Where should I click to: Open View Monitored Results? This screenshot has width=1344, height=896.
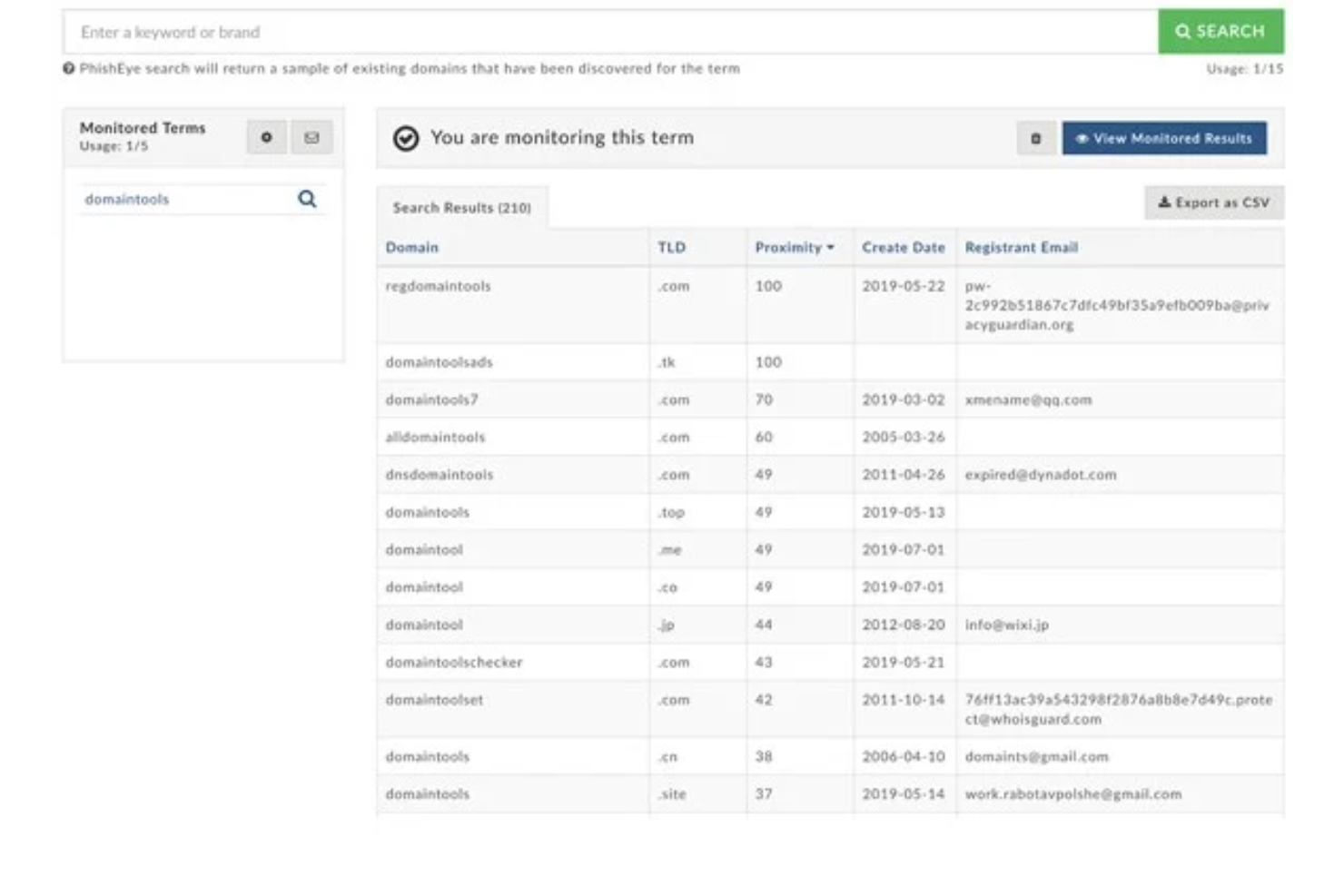click(x=1164, y=138)
